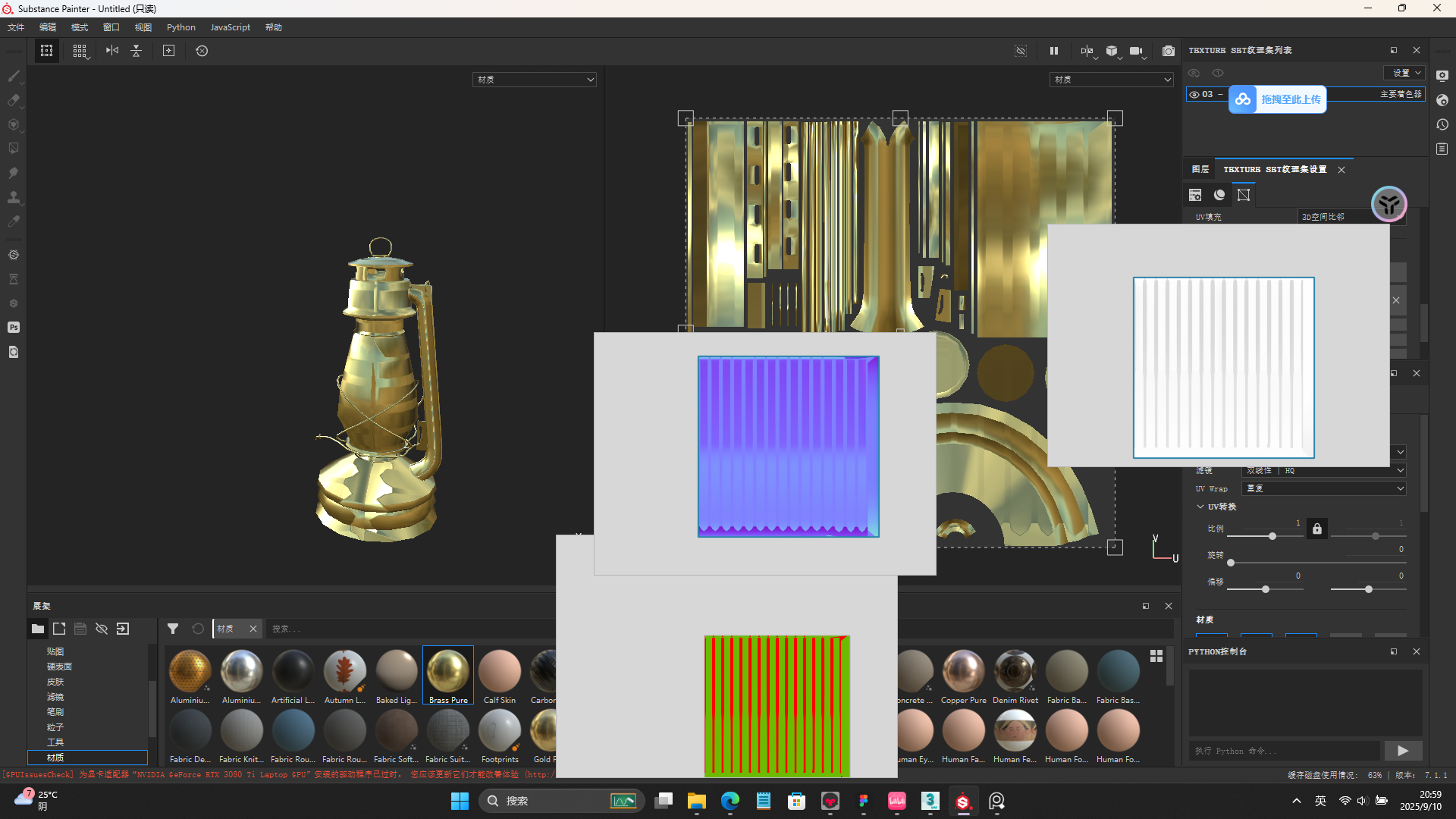Viewport: 1456px width, 819px height.
Task: Take a screenshot with camera icon
Action: click(x=1169, y=51)
